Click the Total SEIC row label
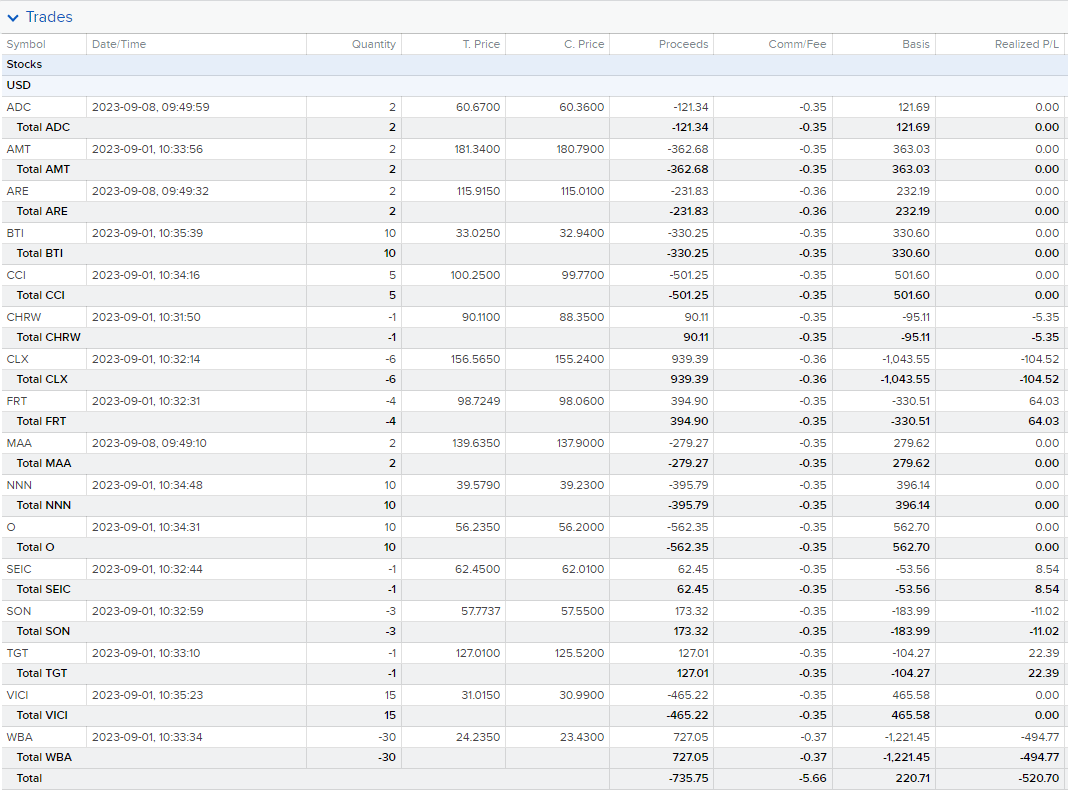 click(x=44, y=590)
